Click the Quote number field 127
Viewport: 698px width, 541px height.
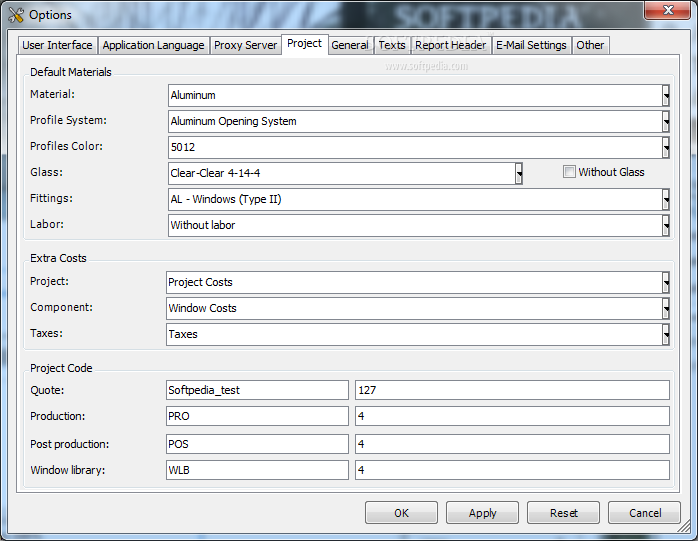512,390
